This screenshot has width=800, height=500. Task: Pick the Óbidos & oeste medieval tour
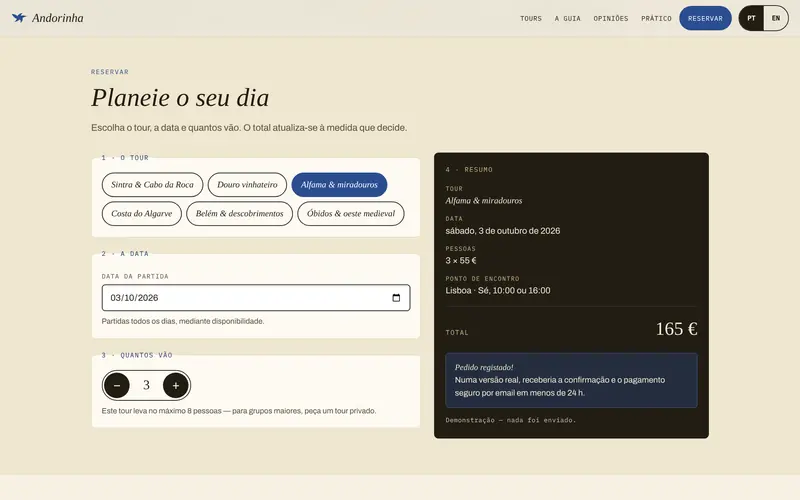[x=351, y=214]
